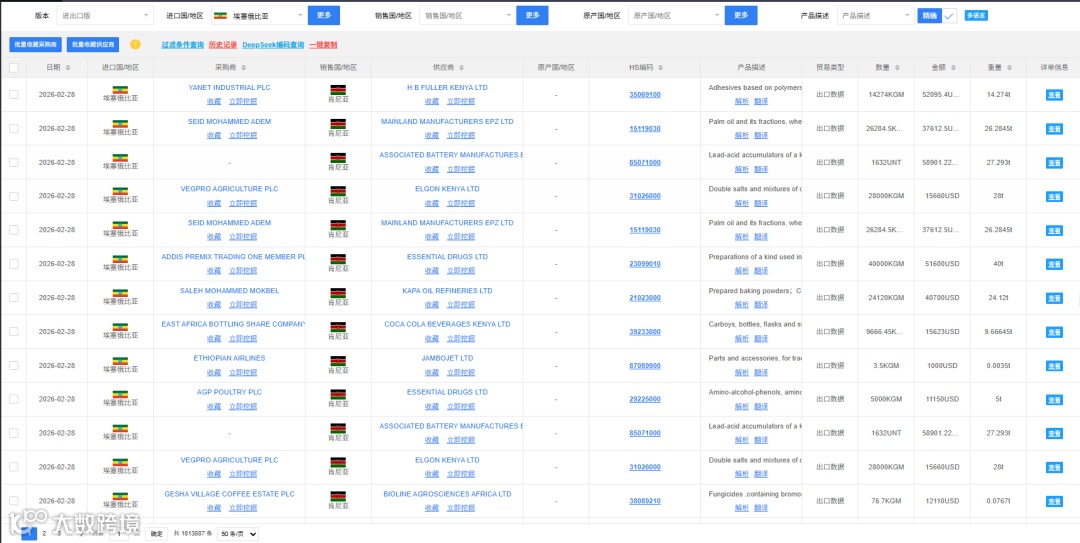This screenshot has width=1080, height=543.
Task: Click 更多 next to 原产国/地区 filter
Action: pos(741,15)
